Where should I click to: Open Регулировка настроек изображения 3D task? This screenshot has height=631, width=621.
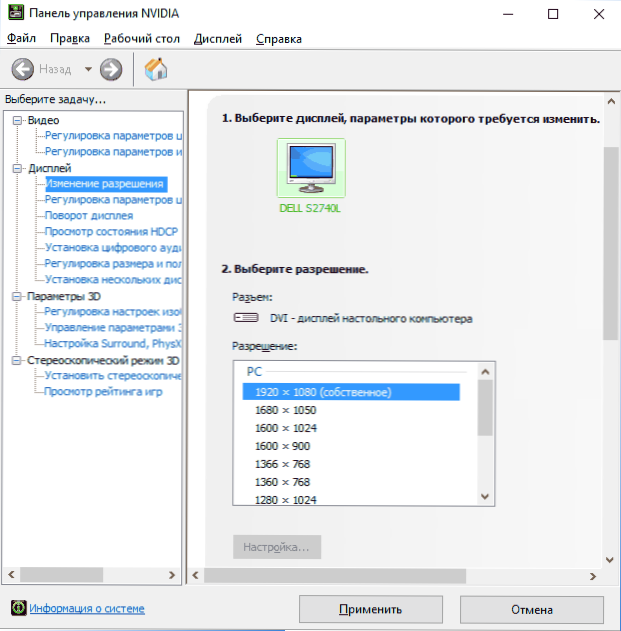tap(113, 311)
